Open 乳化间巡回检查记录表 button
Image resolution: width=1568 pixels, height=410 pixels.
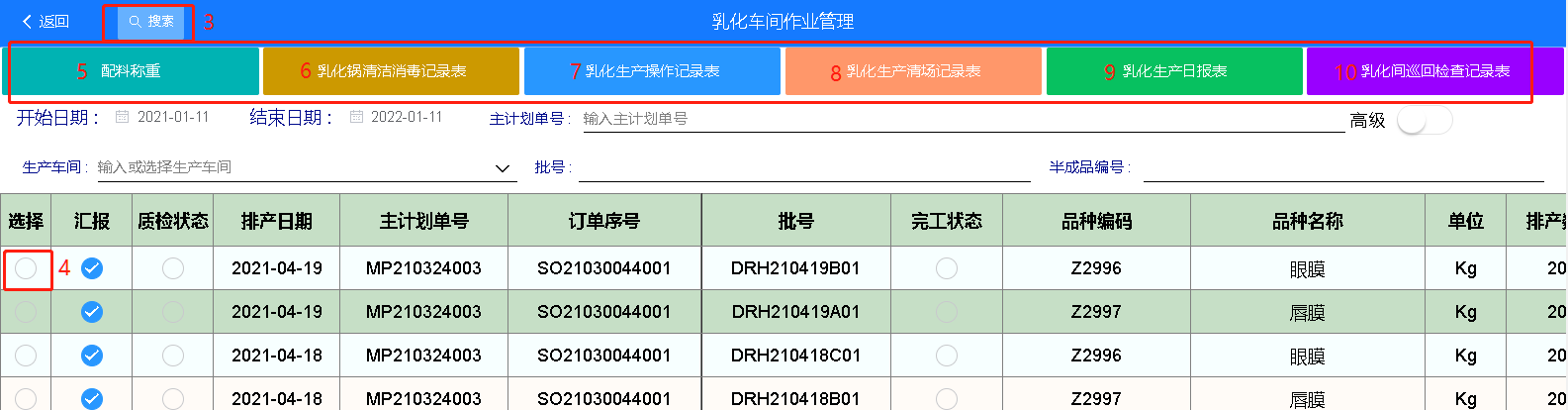(x=1434, y=71)
